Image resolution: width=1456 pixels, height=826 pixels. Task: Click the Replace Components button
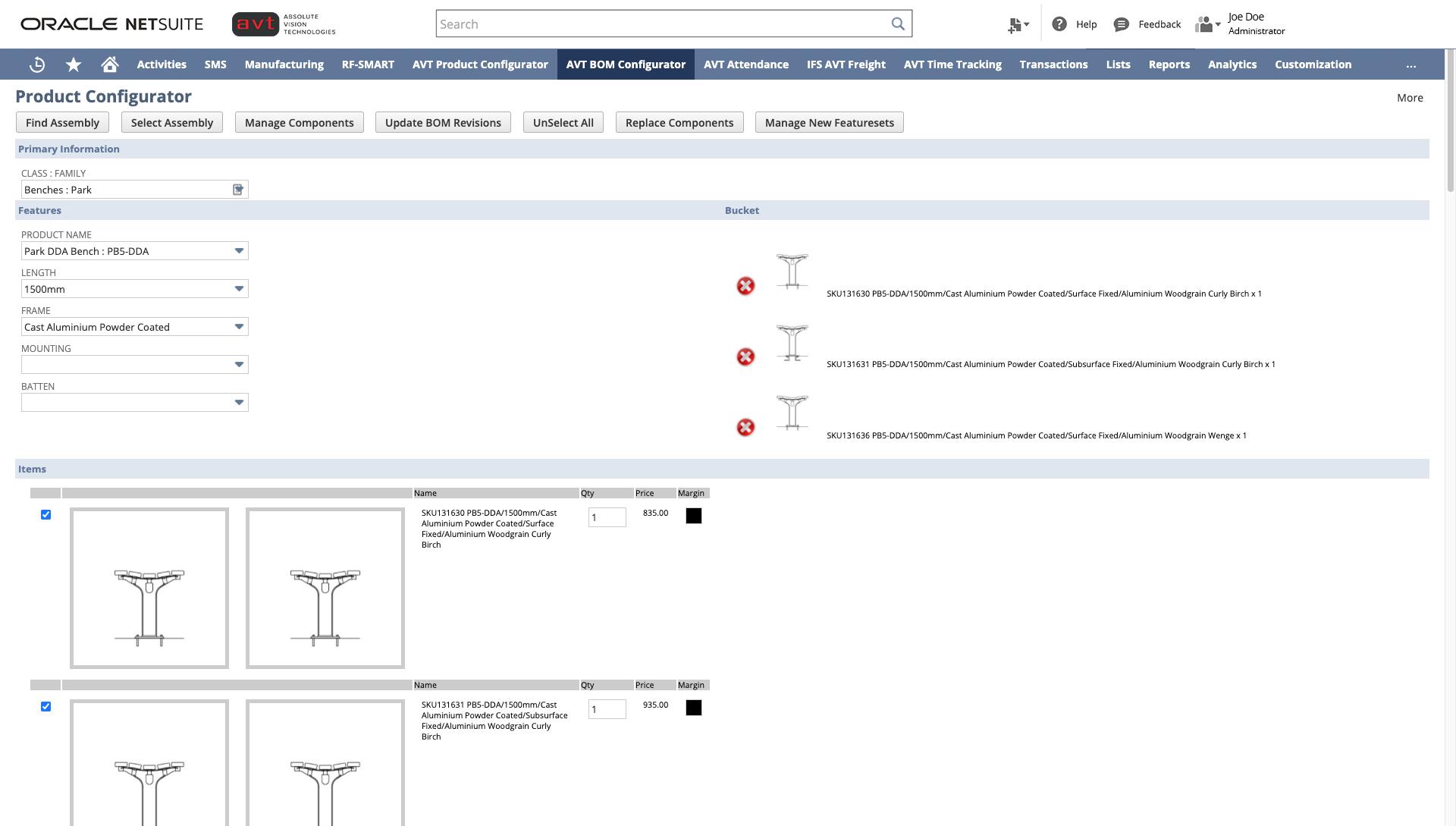[x=679, y=123]
